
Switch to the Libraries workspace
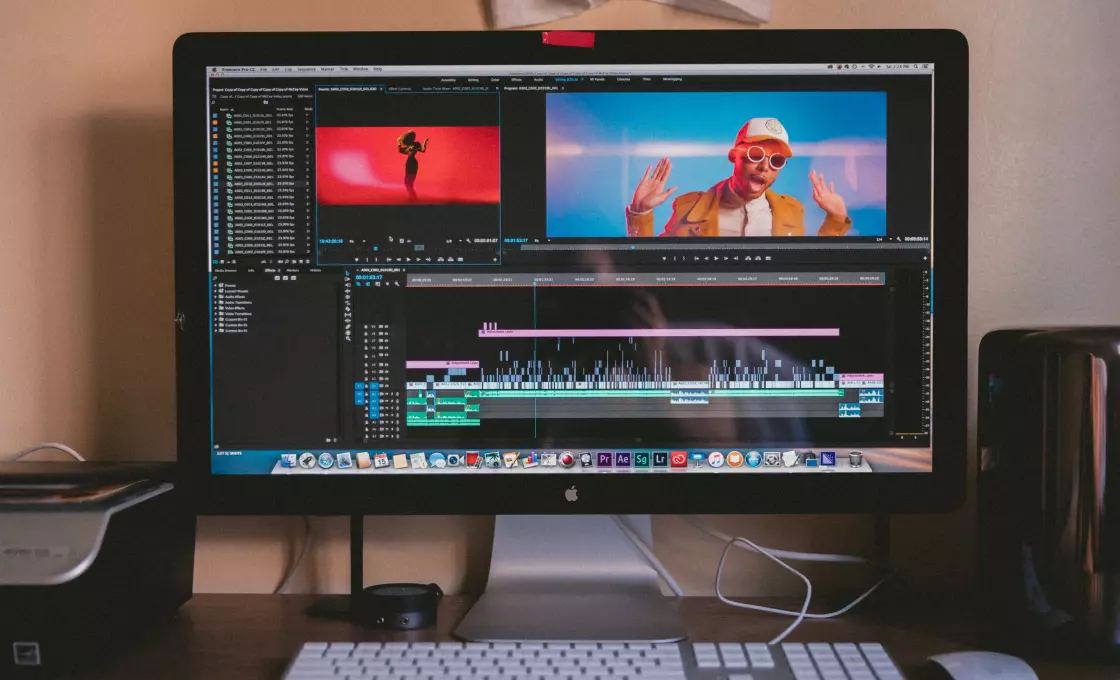pyautogui.click(x=623, y=79)
